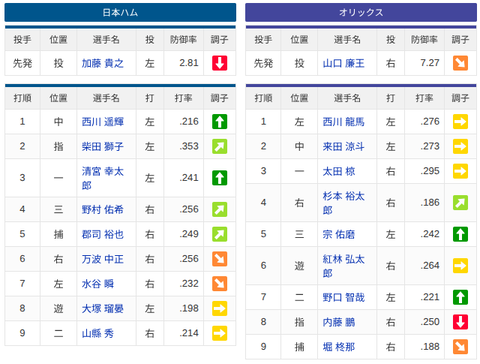Image resolution: width=480 pixels, height=364 pixels.
Task: Click the yellow condition arrow for 西川 龍馬
Action: click(460, 122)
